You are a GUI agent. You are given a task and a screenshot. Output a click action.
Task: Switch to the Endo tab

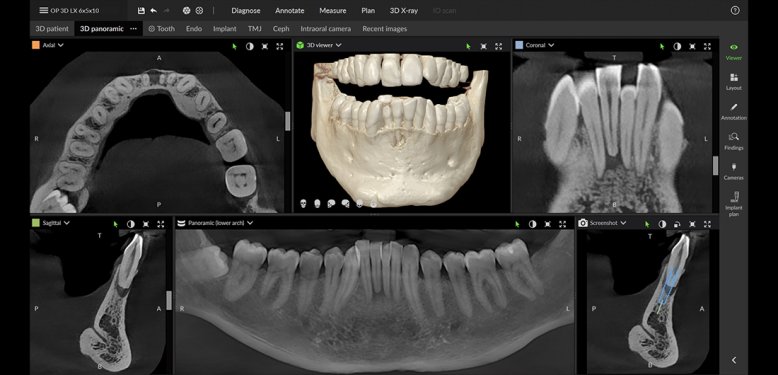pos(194,29)
